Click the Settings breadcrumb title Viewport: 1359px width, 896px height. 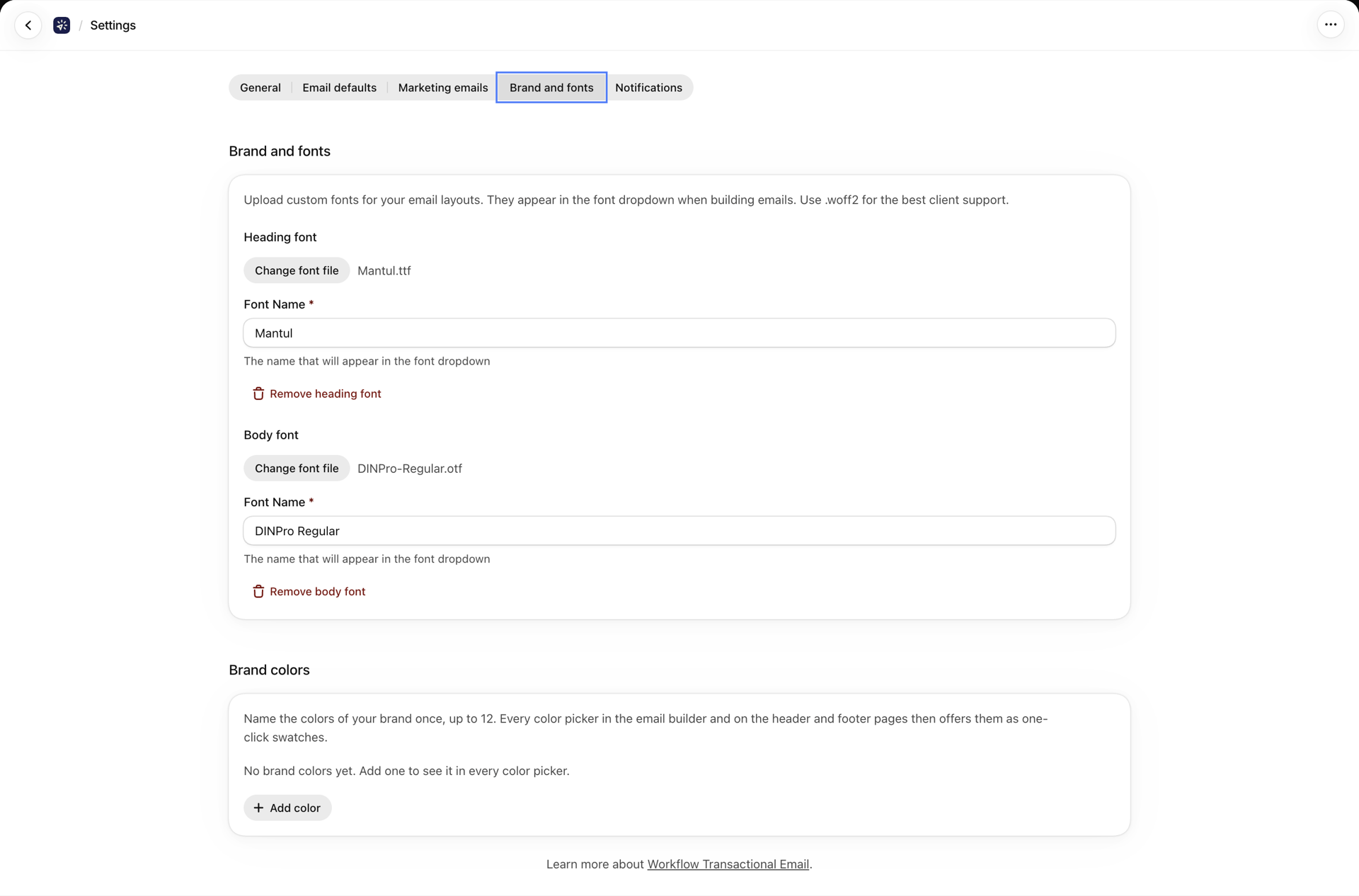(113, 25)
